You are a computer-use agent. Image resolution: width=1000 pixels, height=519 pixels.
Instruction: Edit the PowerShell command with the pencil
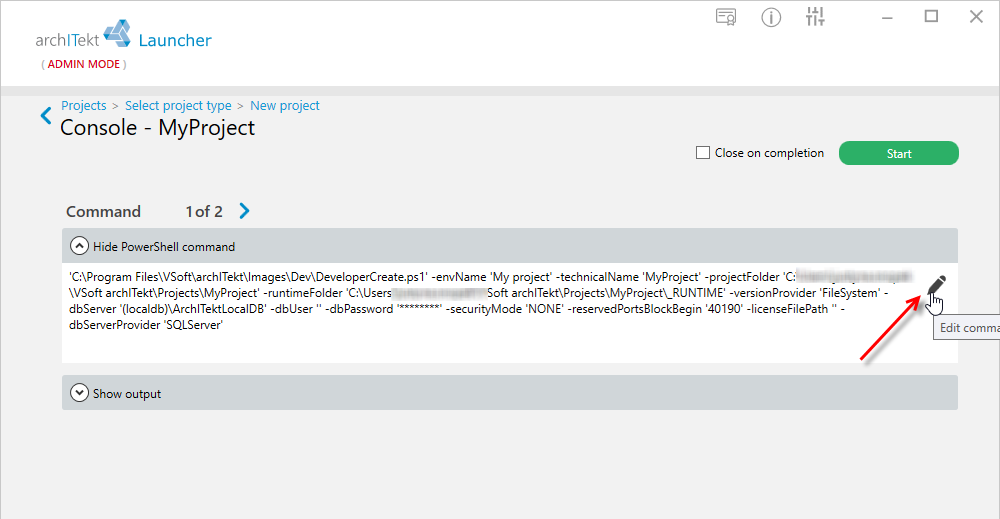click(x=936, y=285)
